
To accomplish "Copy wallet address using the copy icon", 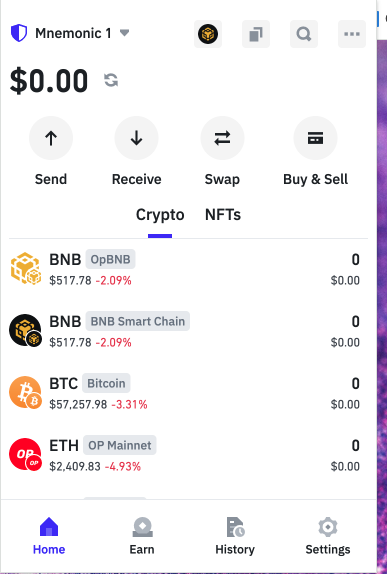I will pyautogui.click(x=256, y=34).
